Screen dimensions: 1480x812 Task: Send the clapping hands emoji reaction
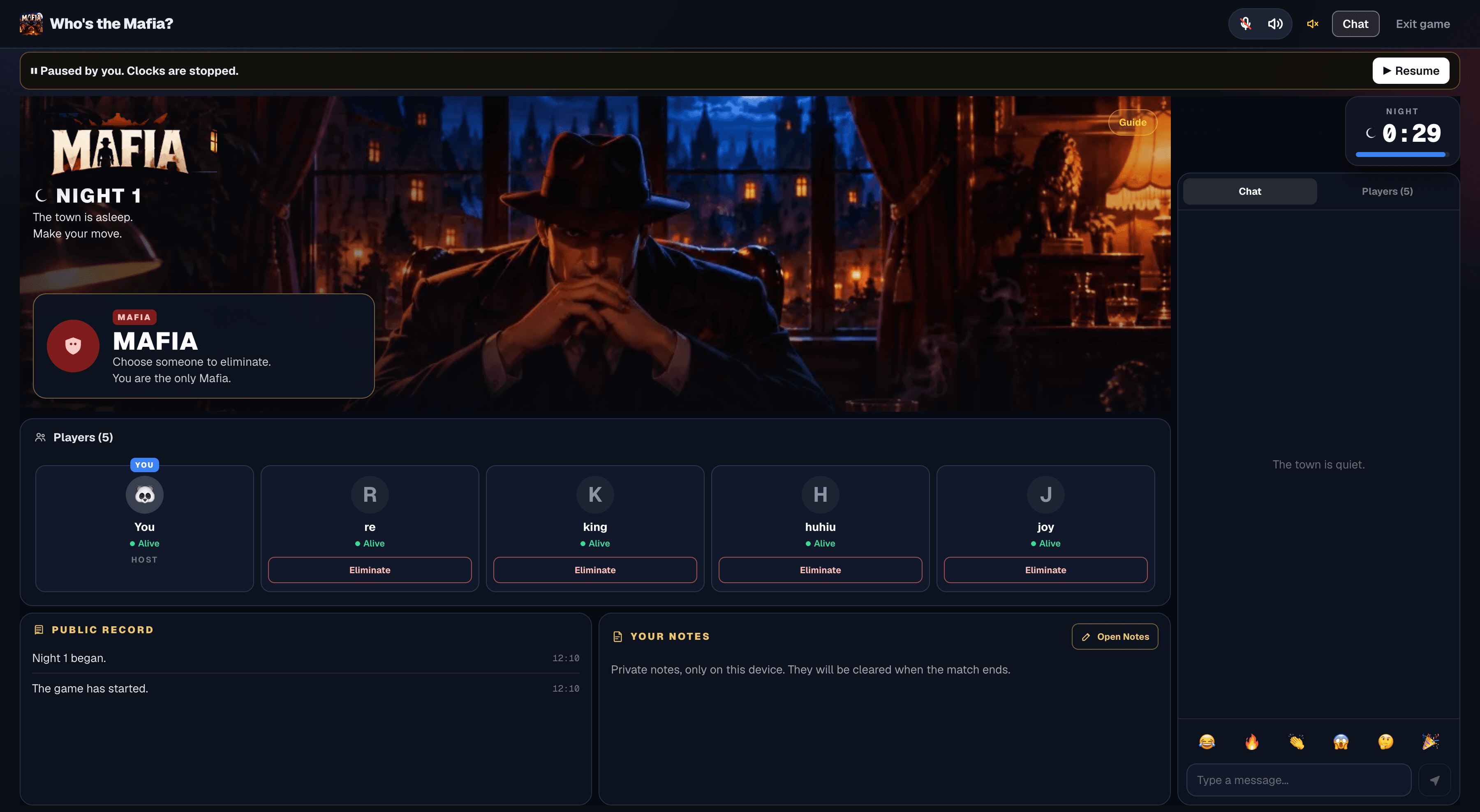[x=1296, y=741]
